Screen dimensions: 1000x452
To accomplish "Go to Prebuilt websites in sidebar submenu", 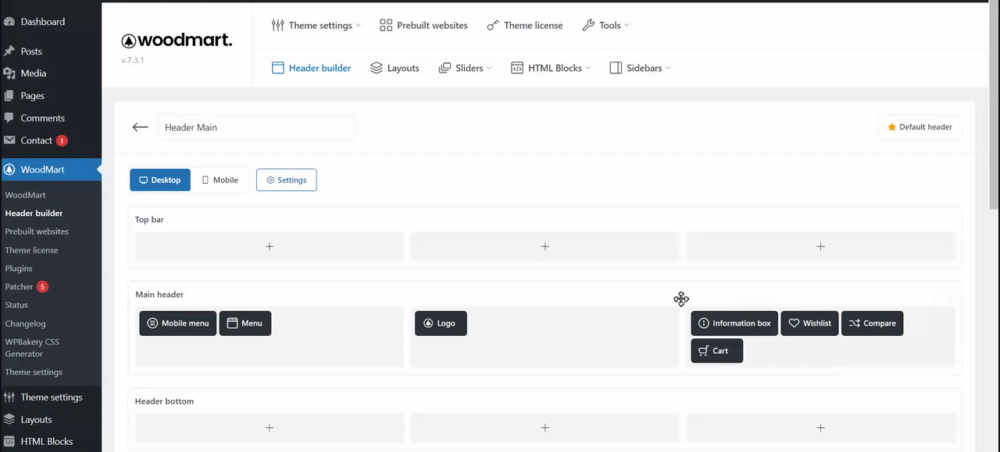I will (36, 231).
